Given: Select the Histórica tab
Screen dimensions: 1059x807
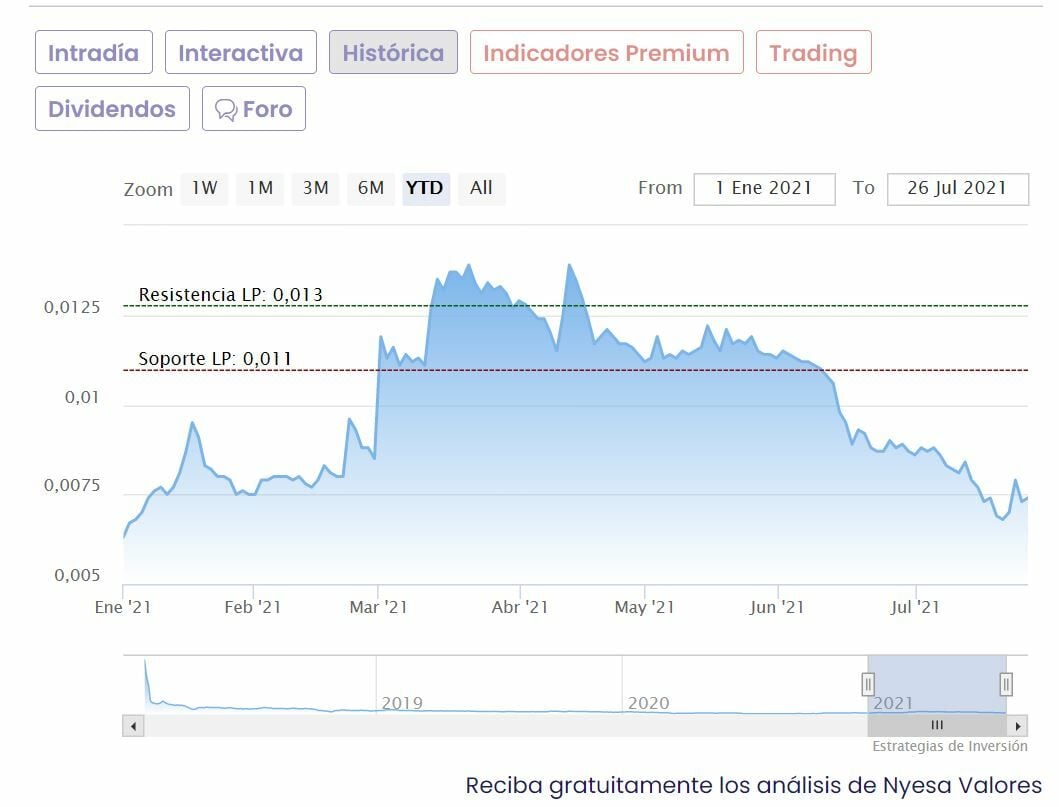Looking at the screenshot, I should click(393, 53).
